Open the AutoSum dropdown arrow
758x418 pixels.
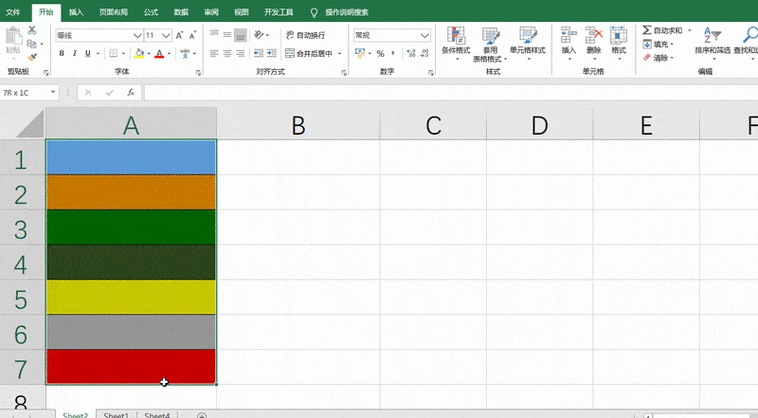pos(689,30)
